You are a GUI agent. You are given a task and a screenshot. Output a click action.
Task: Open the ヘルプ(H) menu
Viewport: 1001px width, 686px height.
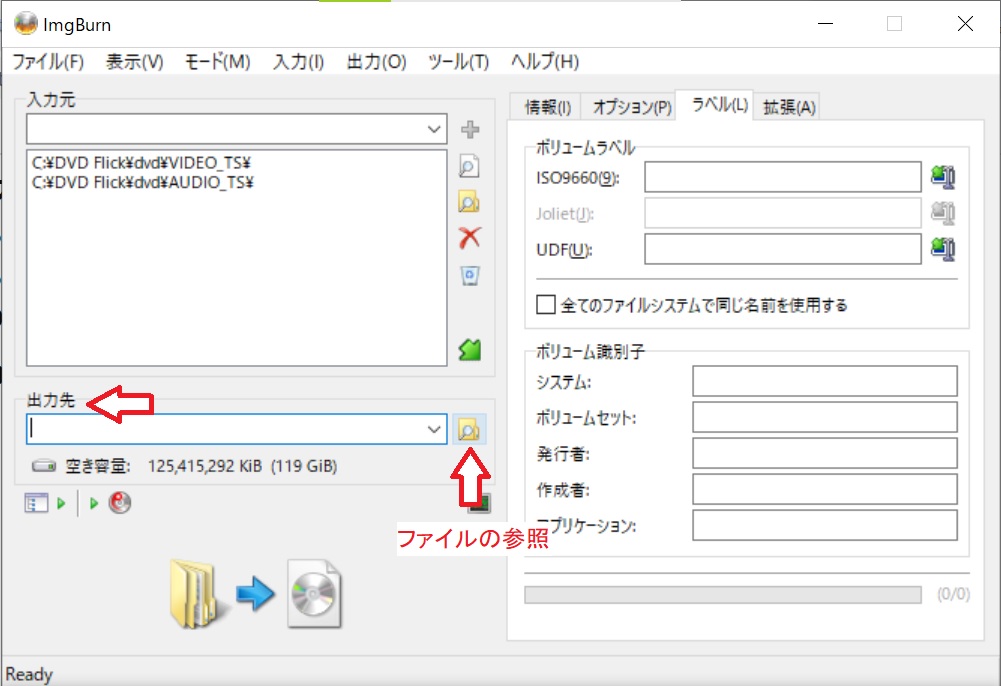click(545, 62)
